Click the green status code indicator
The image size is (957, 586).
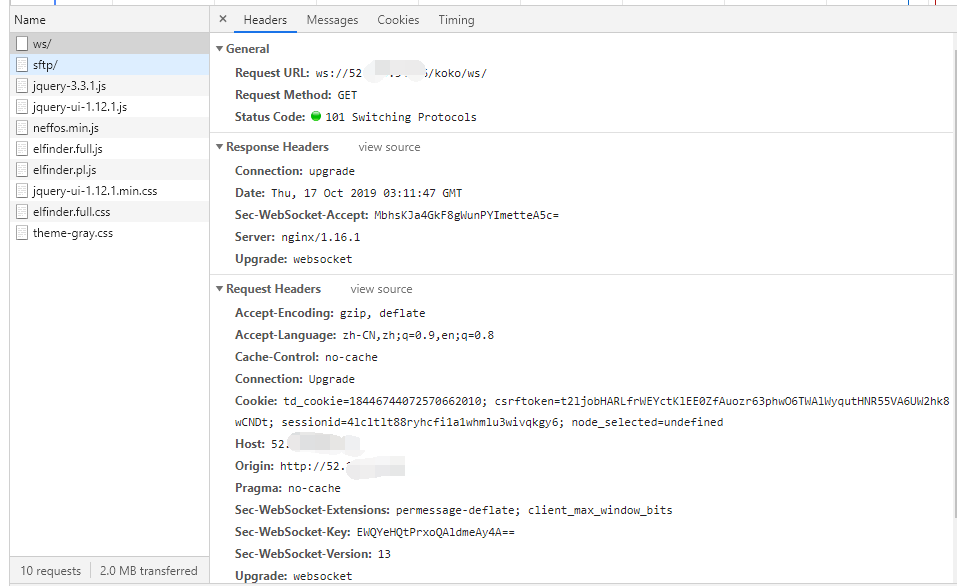(316, 116)
